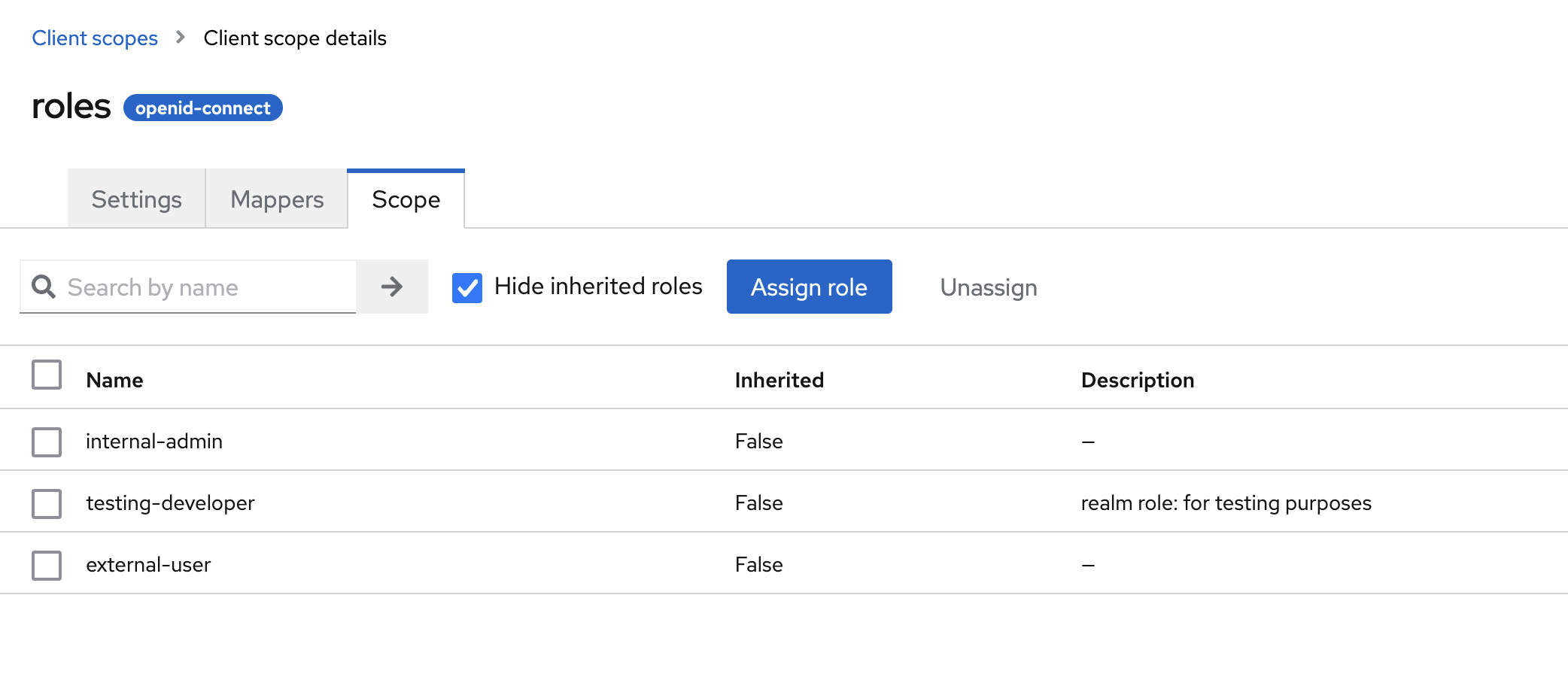Uncheck Hide inherited roles checkbox
Image resolution: width=1568 pixels, height=680 pixels.
pyautogui.click(x=467, y=287)
